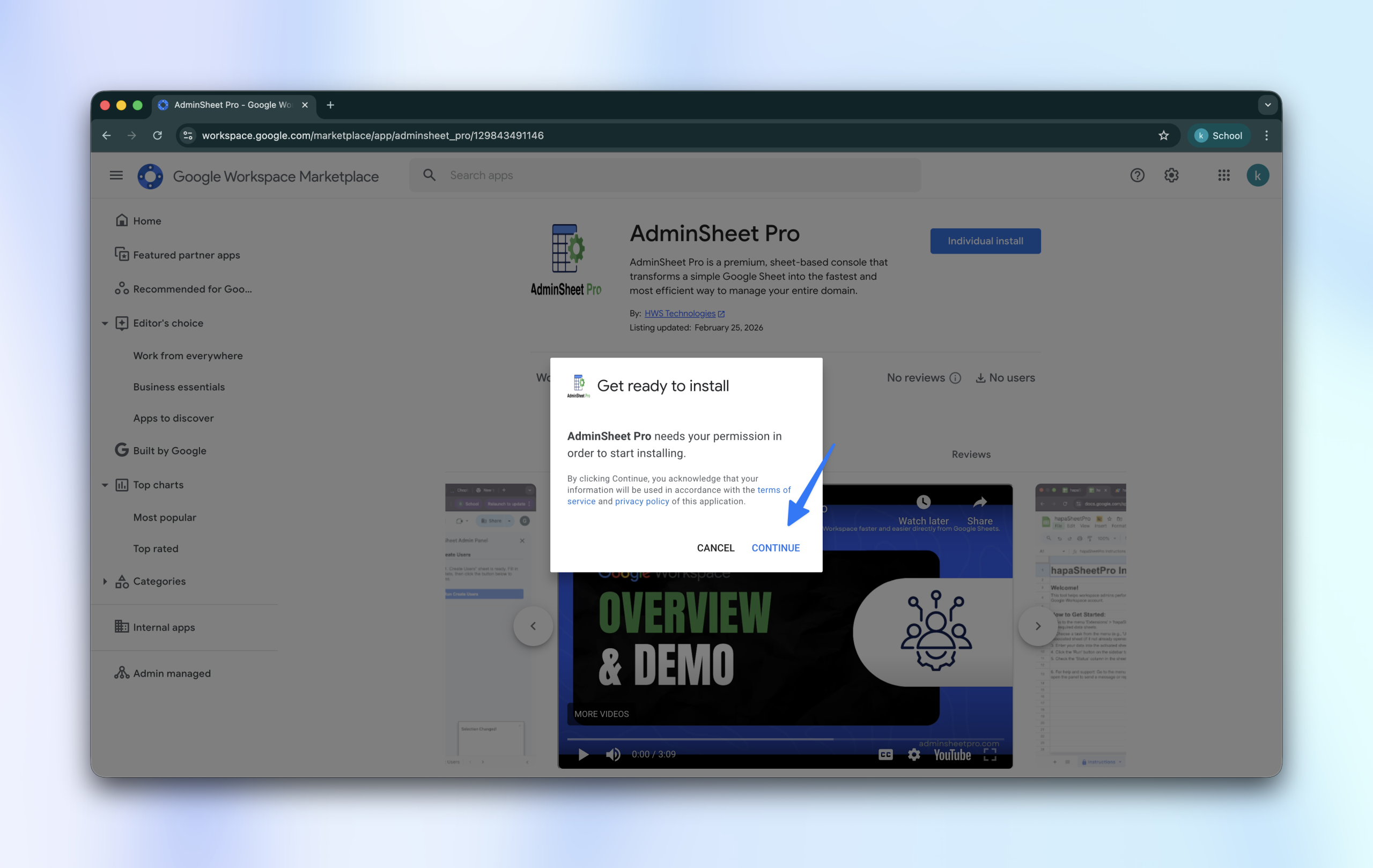Screen dimensions: 1373x868
Task: Open the privacy policy link
Action: click(x=641, y=501)
